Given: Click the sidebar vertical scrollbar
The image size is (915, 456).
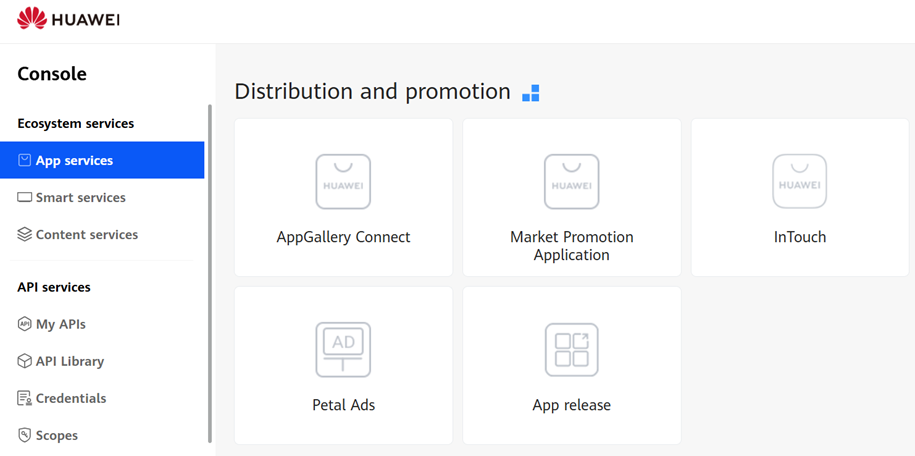Looking at the screenshot, I should [210, 272].
